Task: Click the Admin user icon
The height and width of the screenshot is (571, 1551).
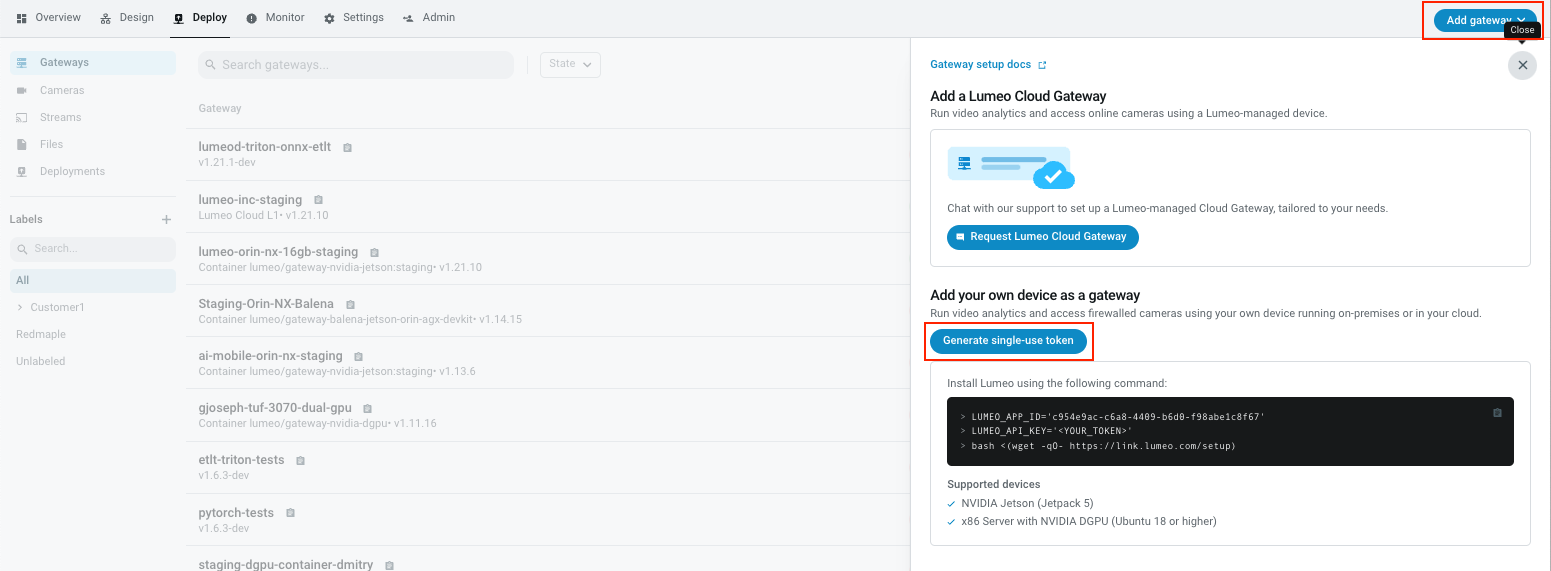Action: [408, 18]
